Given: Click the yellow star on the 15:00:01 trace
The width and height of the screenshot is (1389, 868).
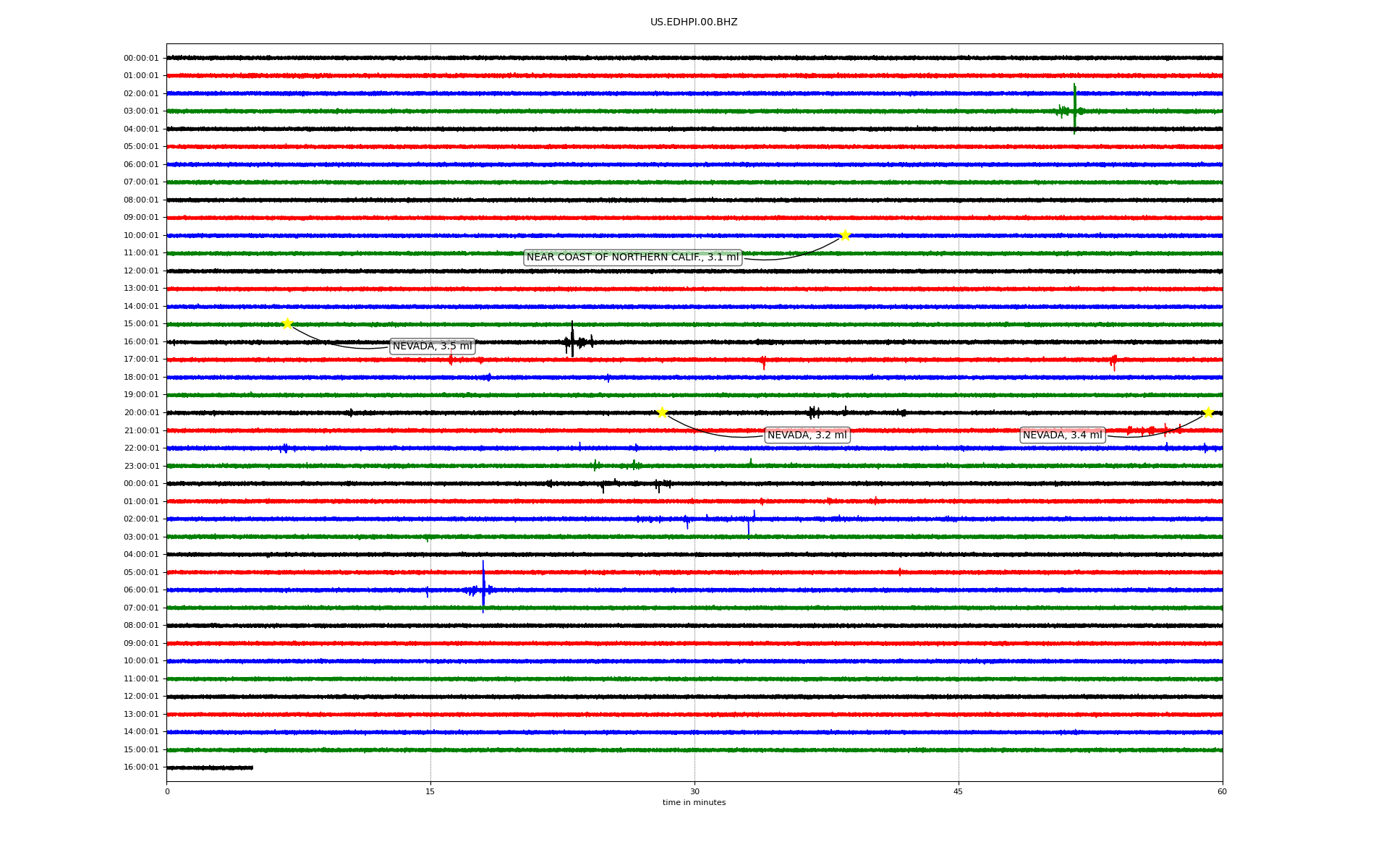Looking at the screenshot, I should click(x=287, y=323).
